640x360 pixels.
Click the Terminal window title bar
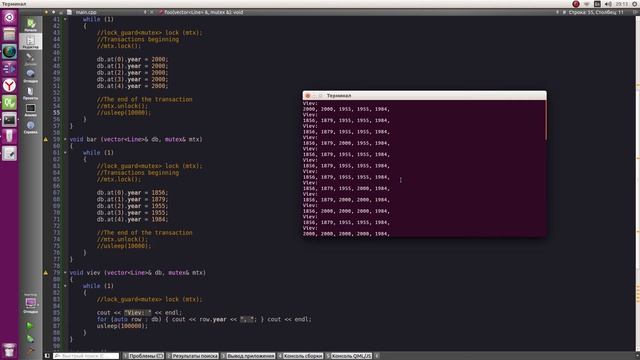click(424, 96)
